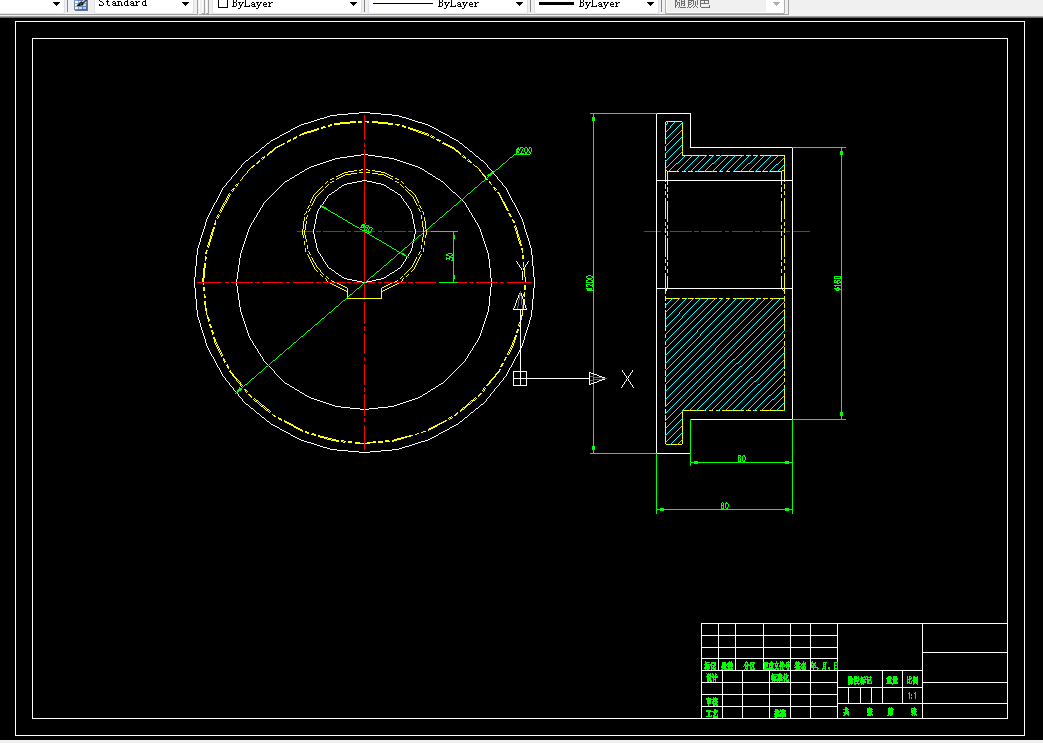Image resolution: width=1043 pixels, height=743 pixels.
Task: Click the X axis label of UCS icon
Action: tap(627, 379)
